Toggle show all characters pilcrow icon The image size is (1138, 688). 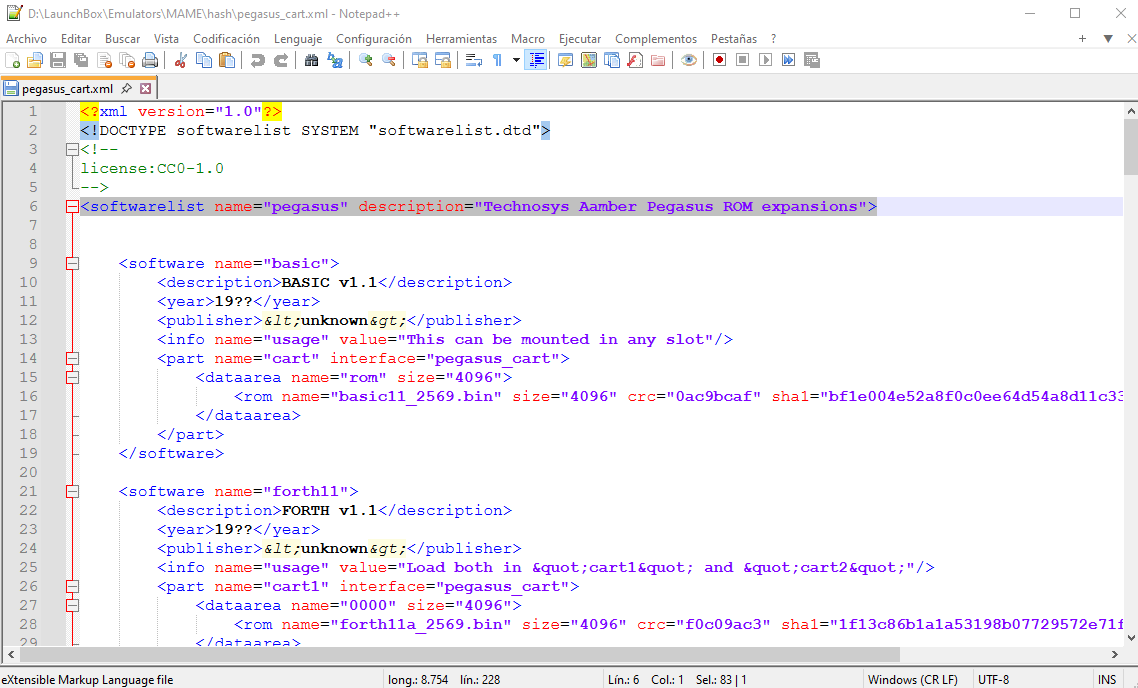click(x=497, y=60)
